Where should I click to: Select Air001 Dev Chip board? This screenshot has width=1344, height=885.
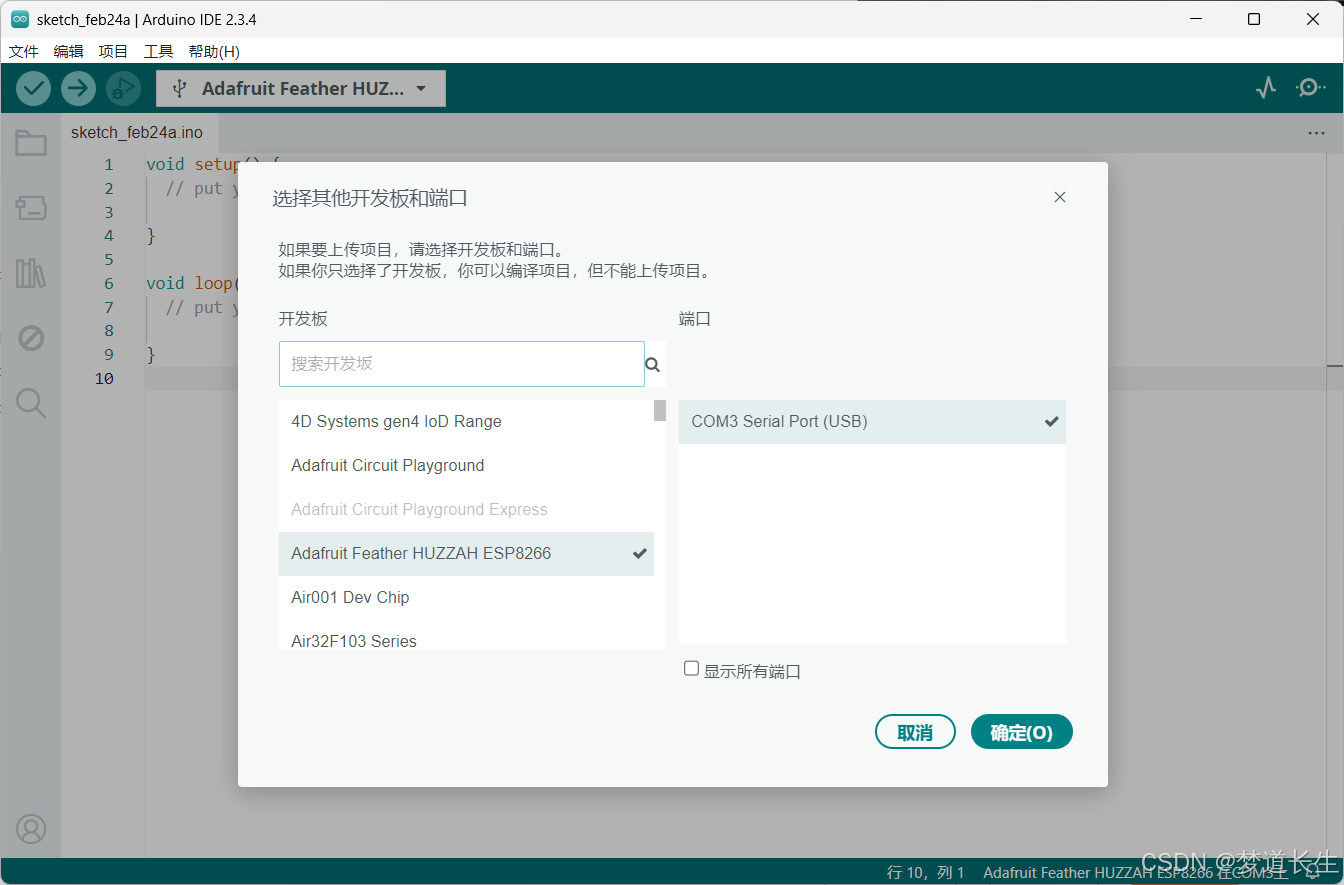click(466, 598)
